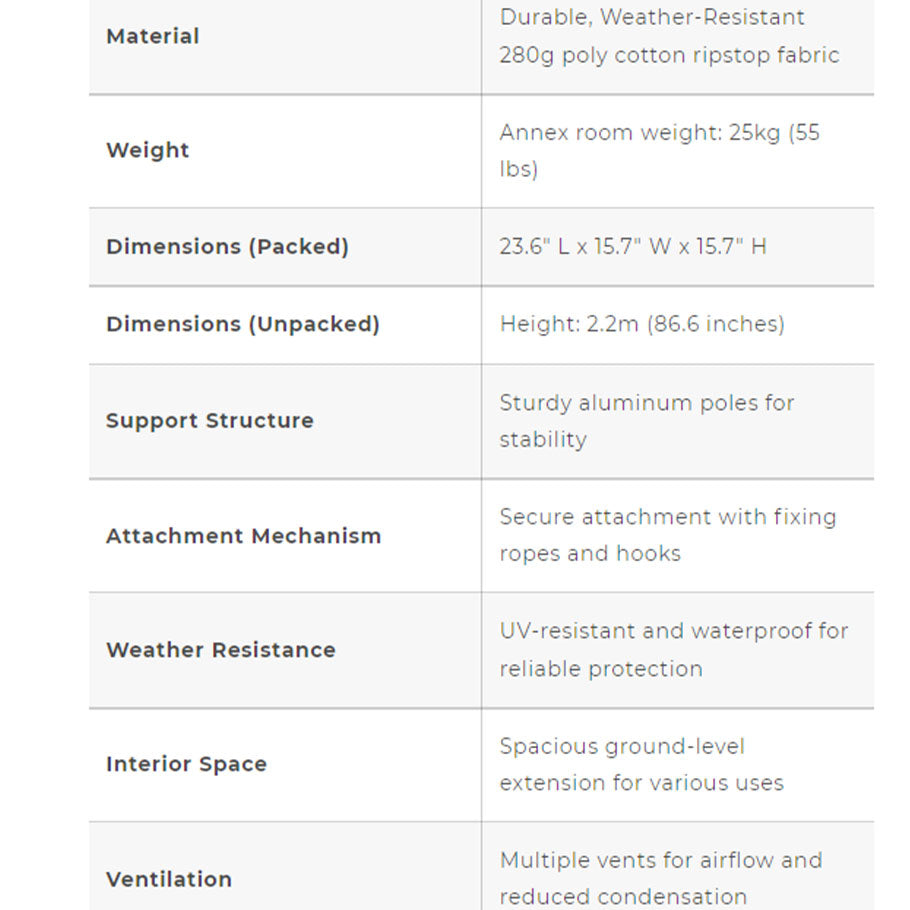
Task: Click the Attachment Mechanism label
Action: (x=243, y=535)
